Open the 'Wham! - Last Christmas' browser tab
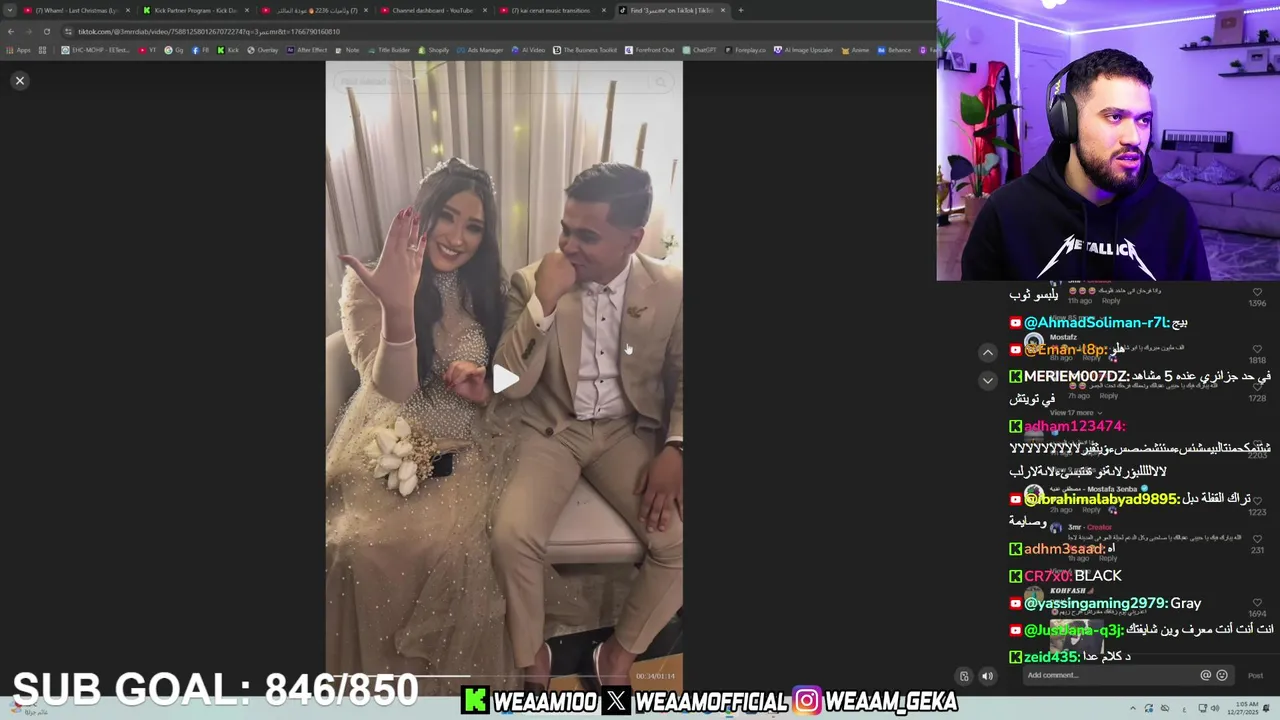 coord(75,10)
